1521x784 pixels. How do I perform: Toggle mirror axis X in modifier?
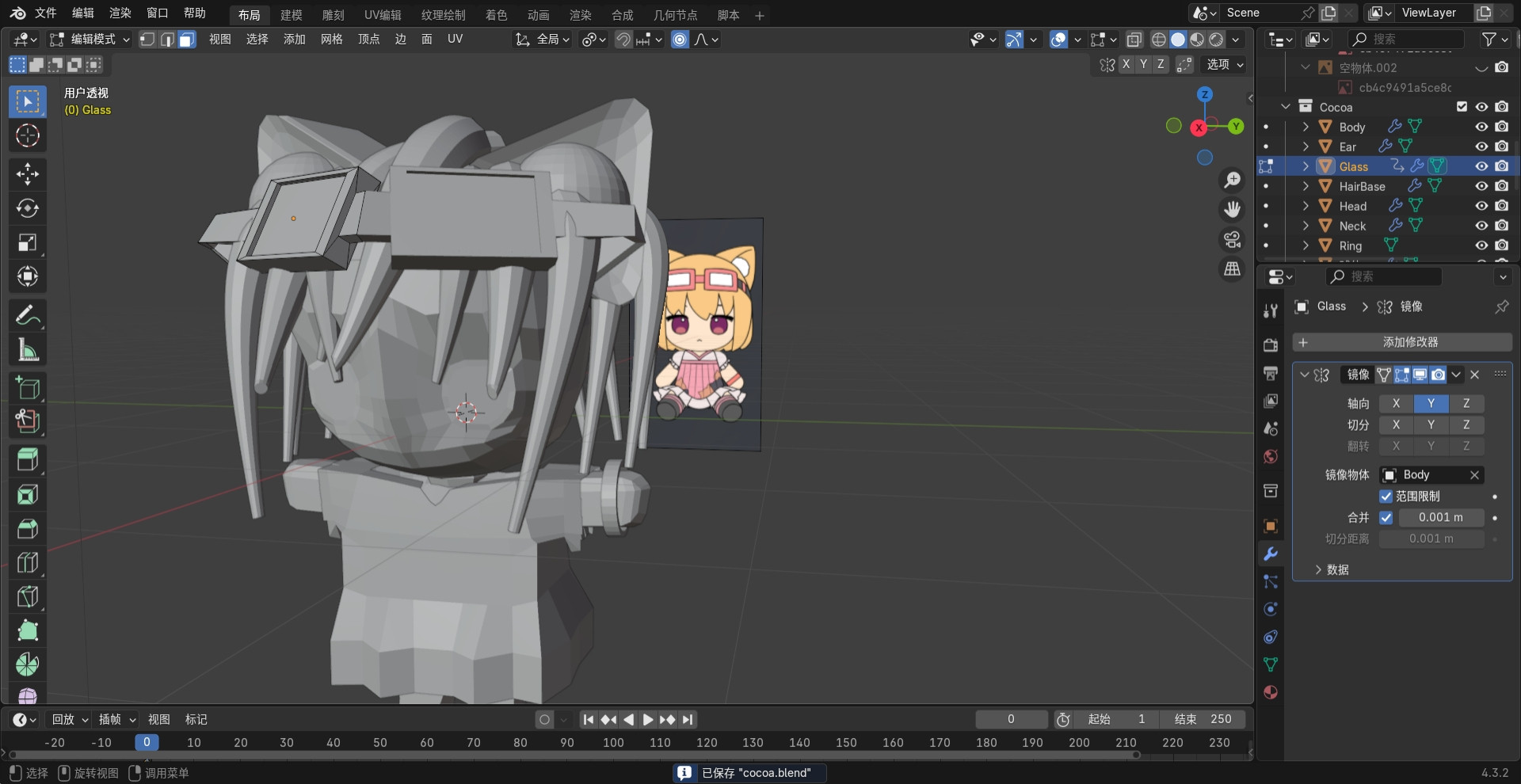point(1396,404)
